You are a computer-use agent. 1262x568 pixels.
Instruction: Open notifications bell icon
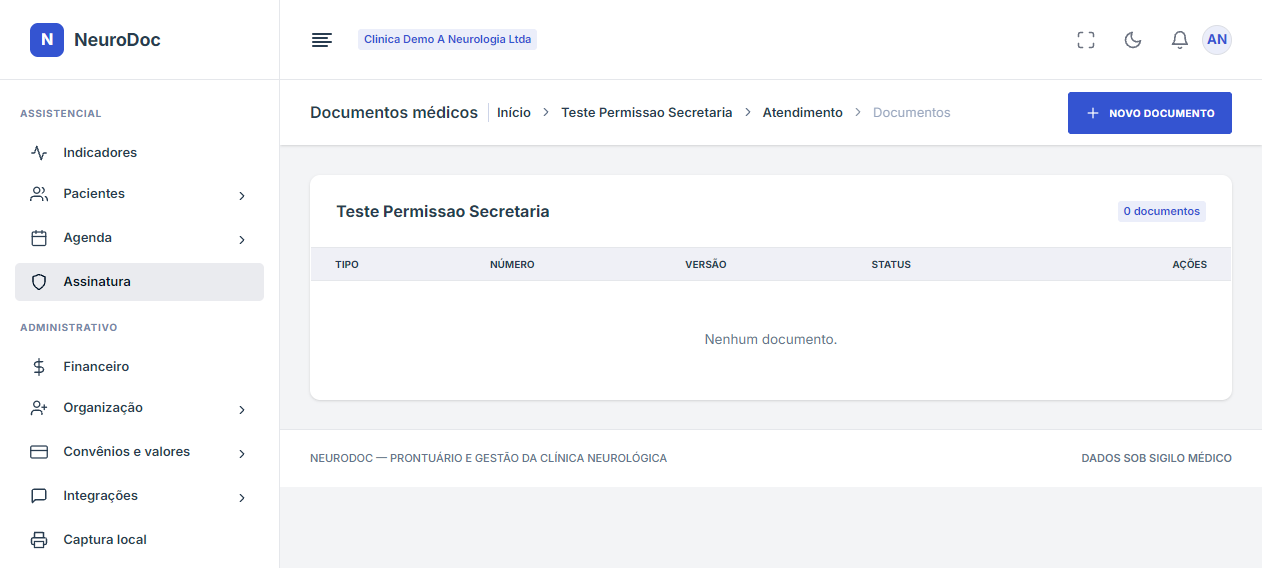point(1180,40)
